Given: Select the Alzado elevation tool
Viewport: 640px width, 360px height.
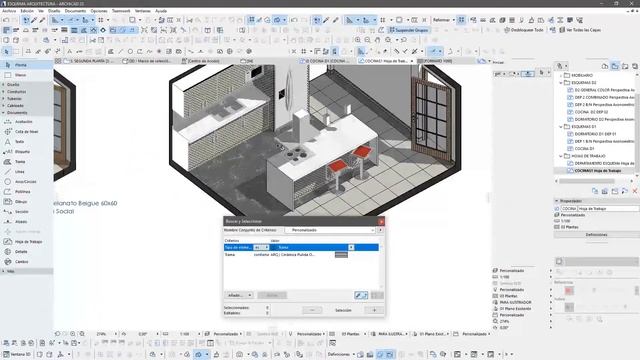Looking at the screenshot, I should 26,222.
